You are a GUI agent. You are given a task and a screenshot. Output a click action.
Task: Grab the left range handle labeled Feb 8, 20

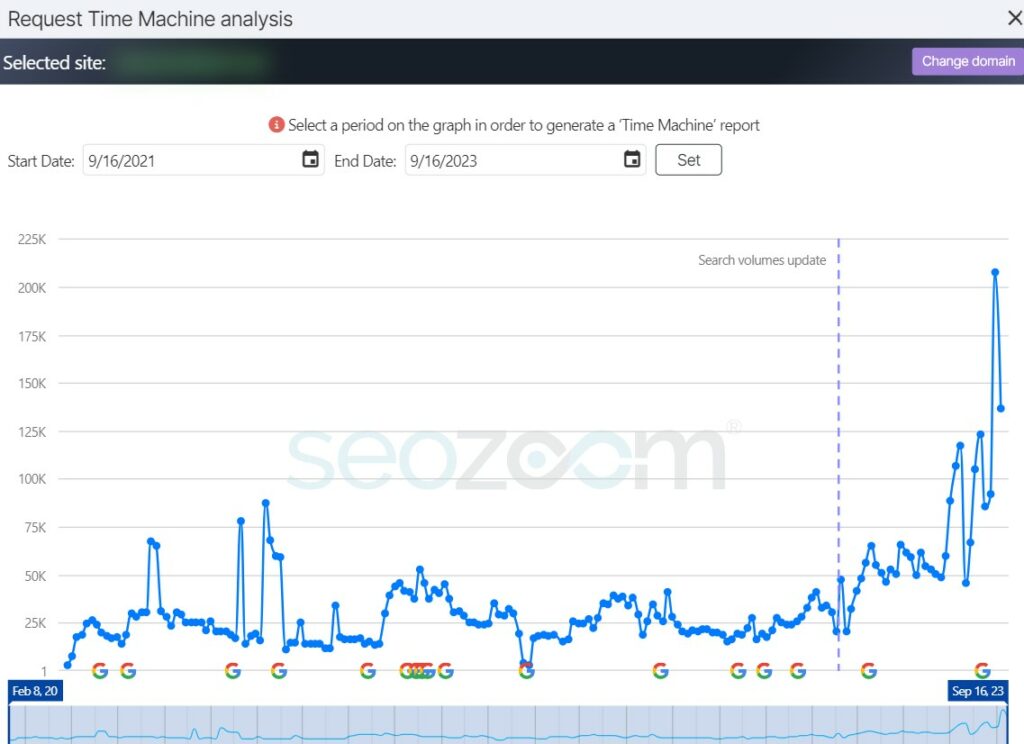tap(36, 691)
